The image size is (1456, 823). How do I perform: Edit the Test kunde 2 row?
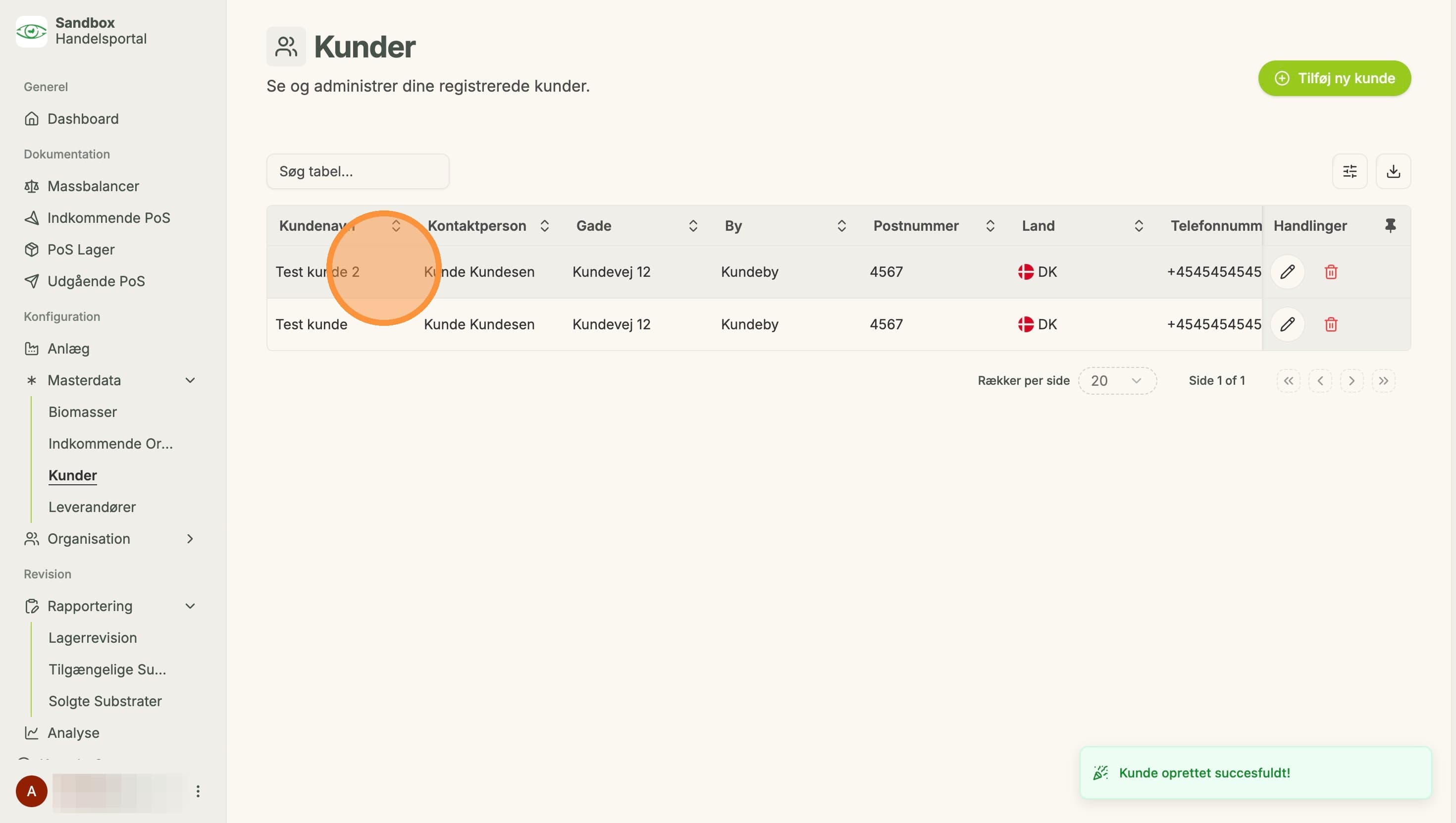(x=1288, y=272)
